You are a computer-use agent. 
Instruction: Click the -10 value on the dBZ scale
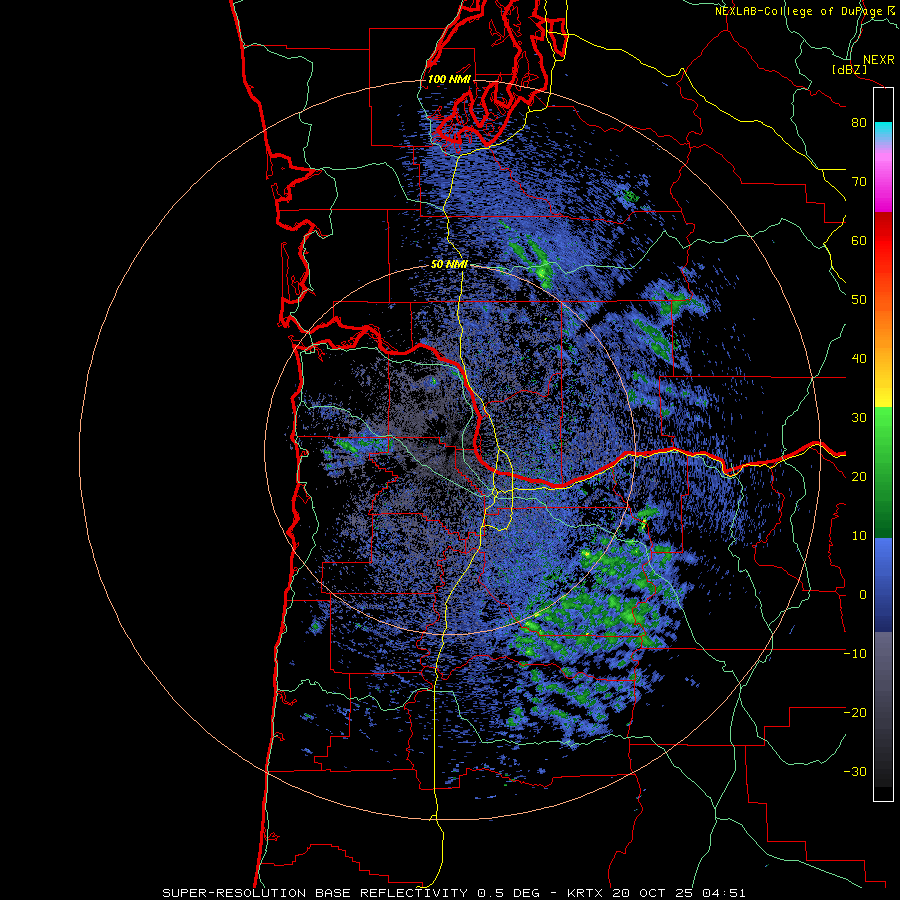point(855,654)
